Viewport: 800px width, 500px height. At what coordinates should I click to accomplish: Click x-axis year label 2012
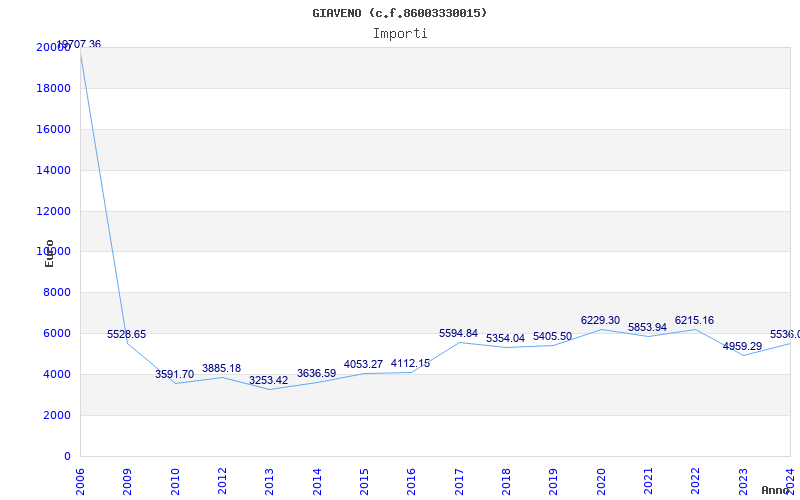pos(222,482)
